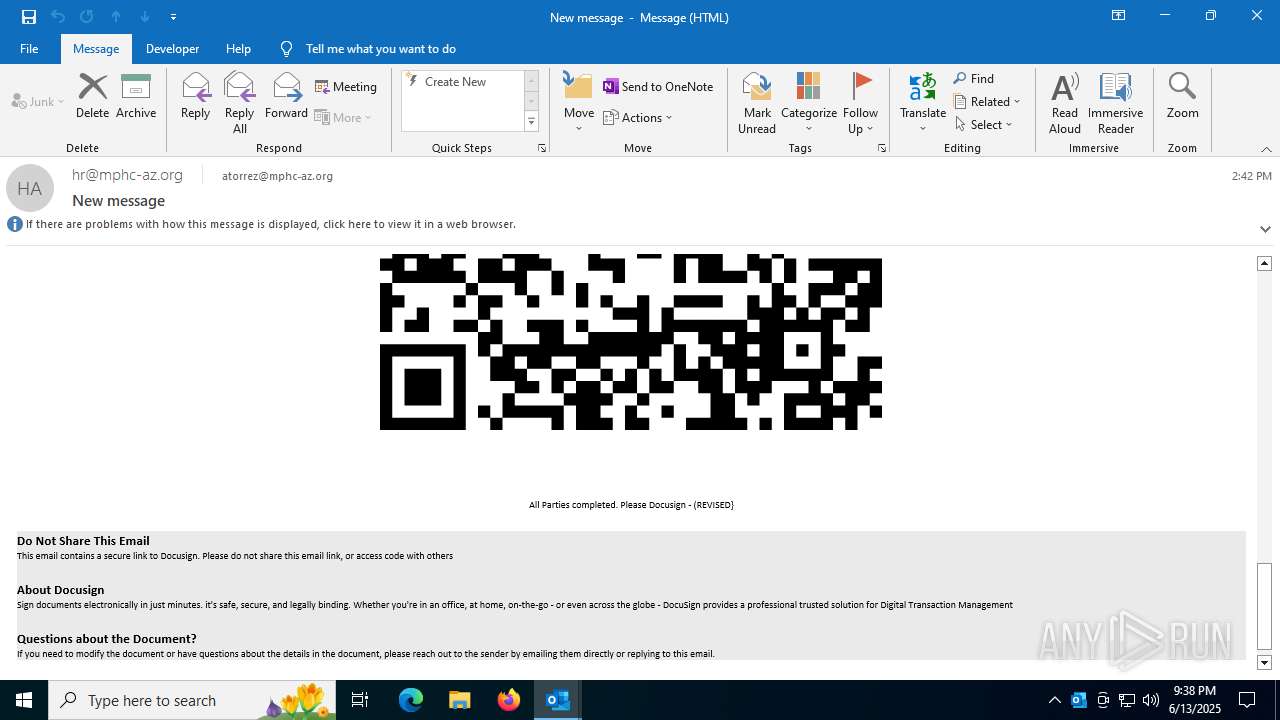
Task: Mark the message as Unread
Action: [757, 103]
